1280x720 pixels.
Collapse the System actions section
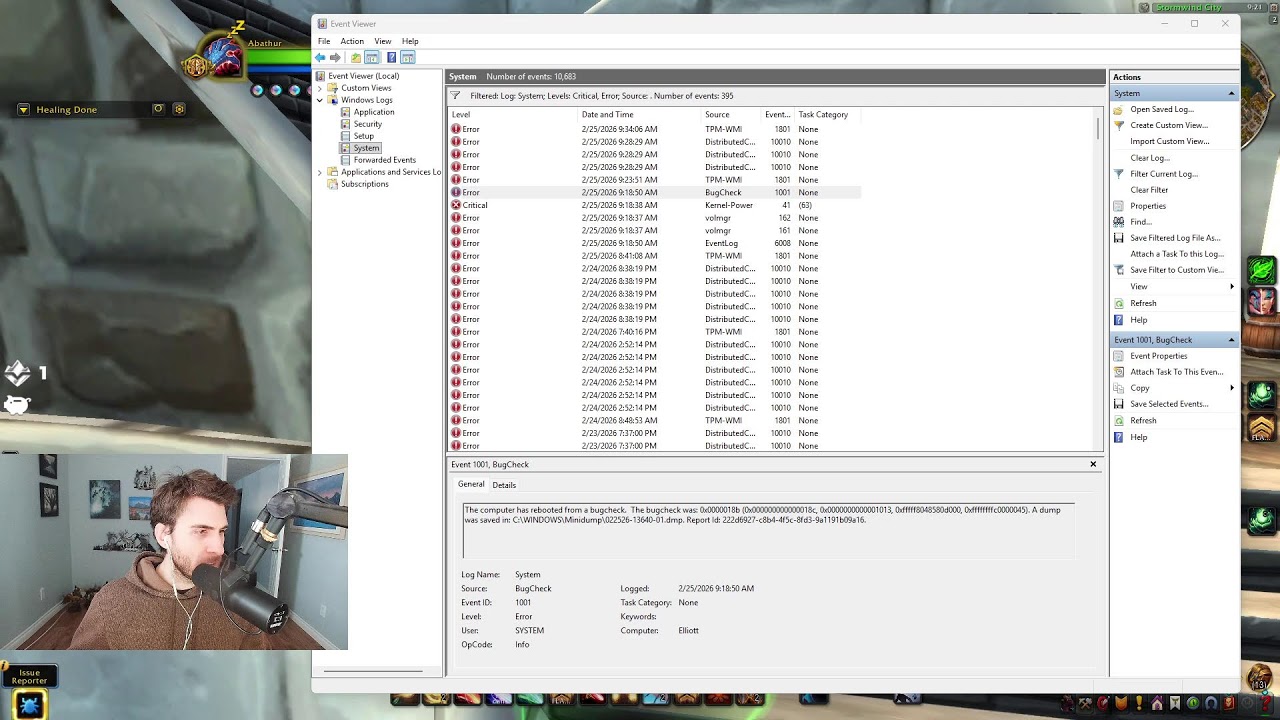(1231, 93)
